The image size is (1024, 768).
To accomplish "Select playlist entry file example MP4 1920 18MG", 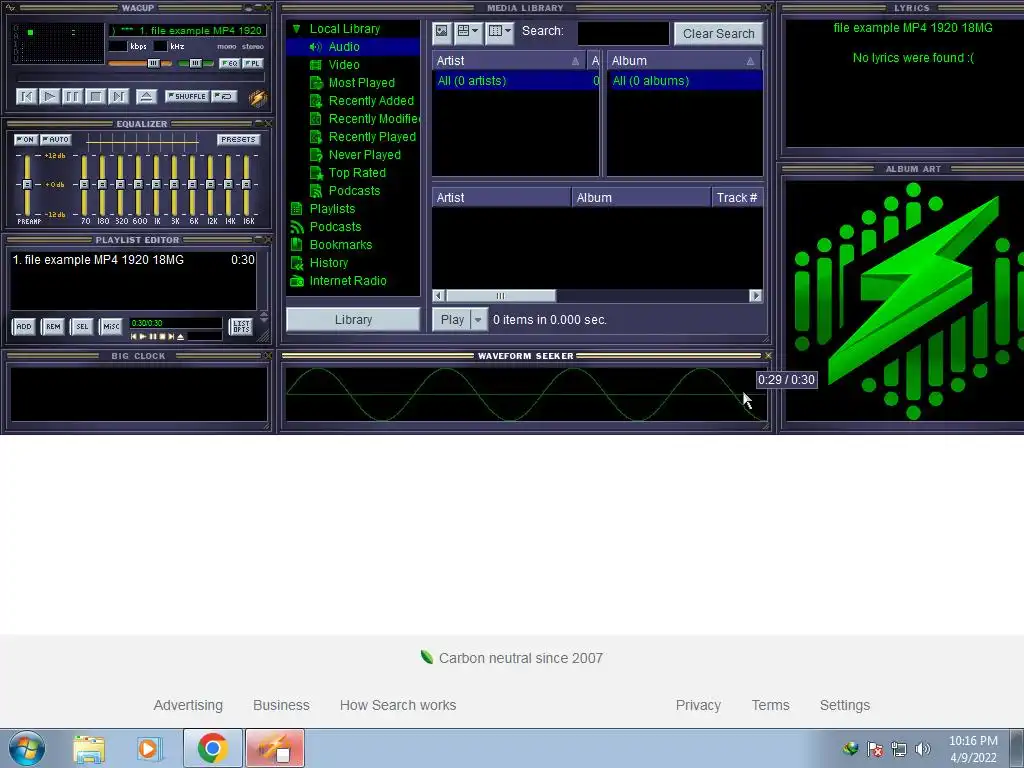I will (133, 260).
